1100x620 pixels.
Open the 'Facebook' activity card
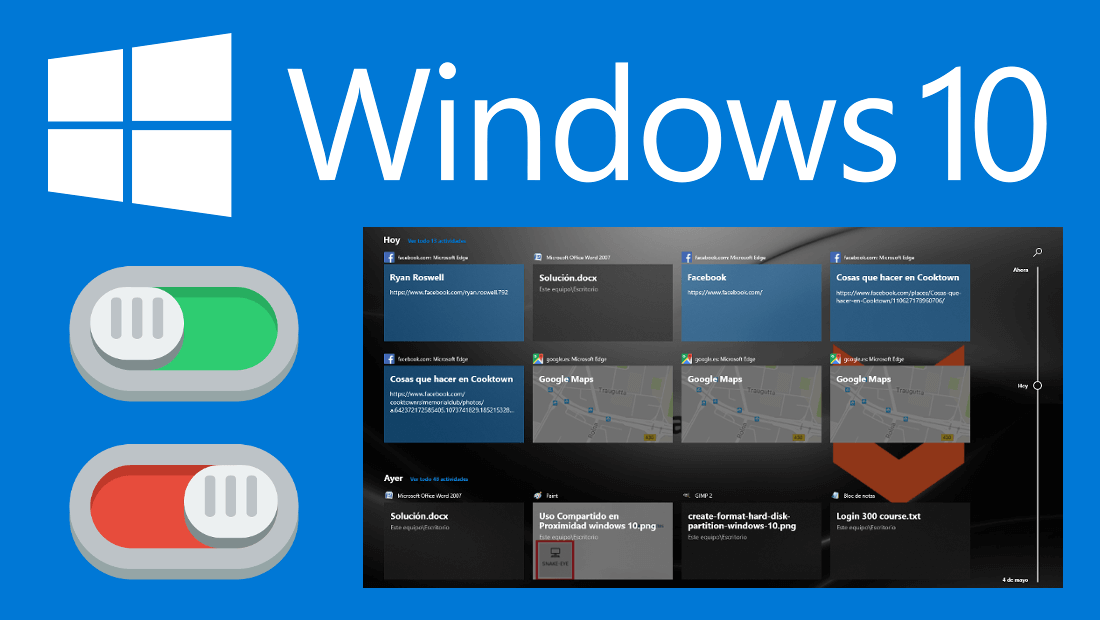click(x=751, y=302)
